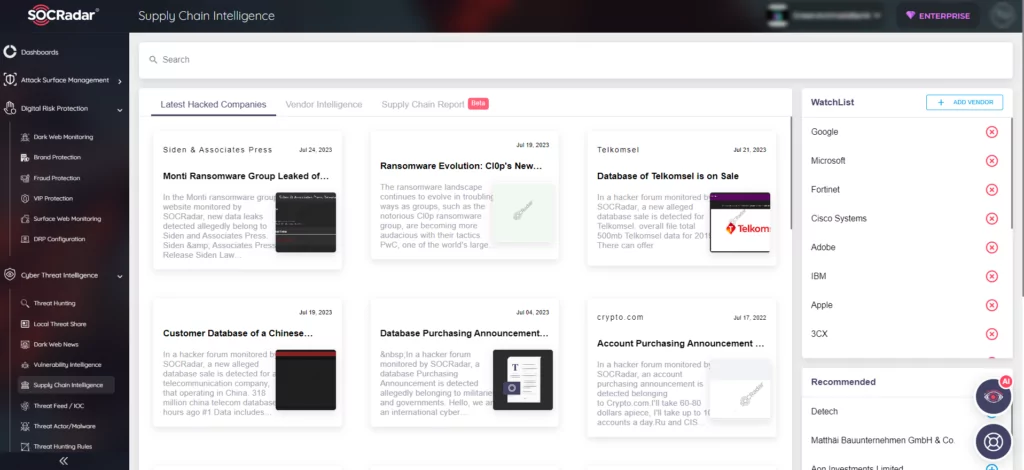Switch to the Vendor Intelligence tab
Viewport: 1024px width, 470px height.
click(x=323, y=104)
